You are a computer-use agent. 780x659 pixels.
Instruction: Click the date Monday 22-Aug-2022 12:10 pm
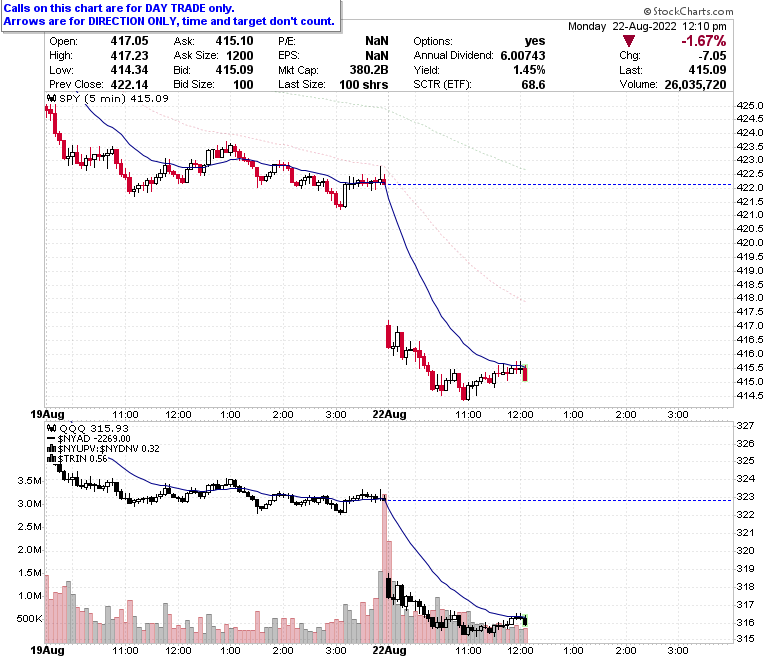[647, 26]
